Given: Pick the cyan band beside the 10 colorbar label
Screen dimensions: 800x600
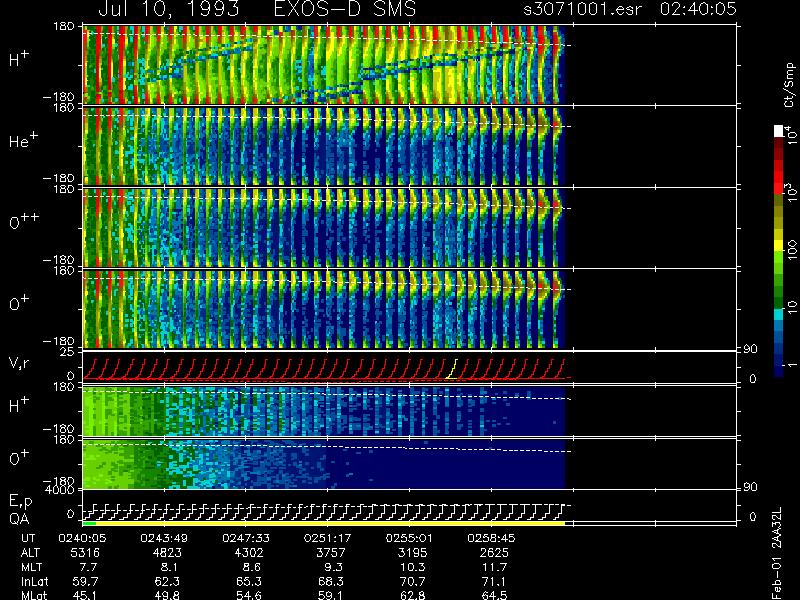Looking at the screenshot, I should click(x=779, y=314).
